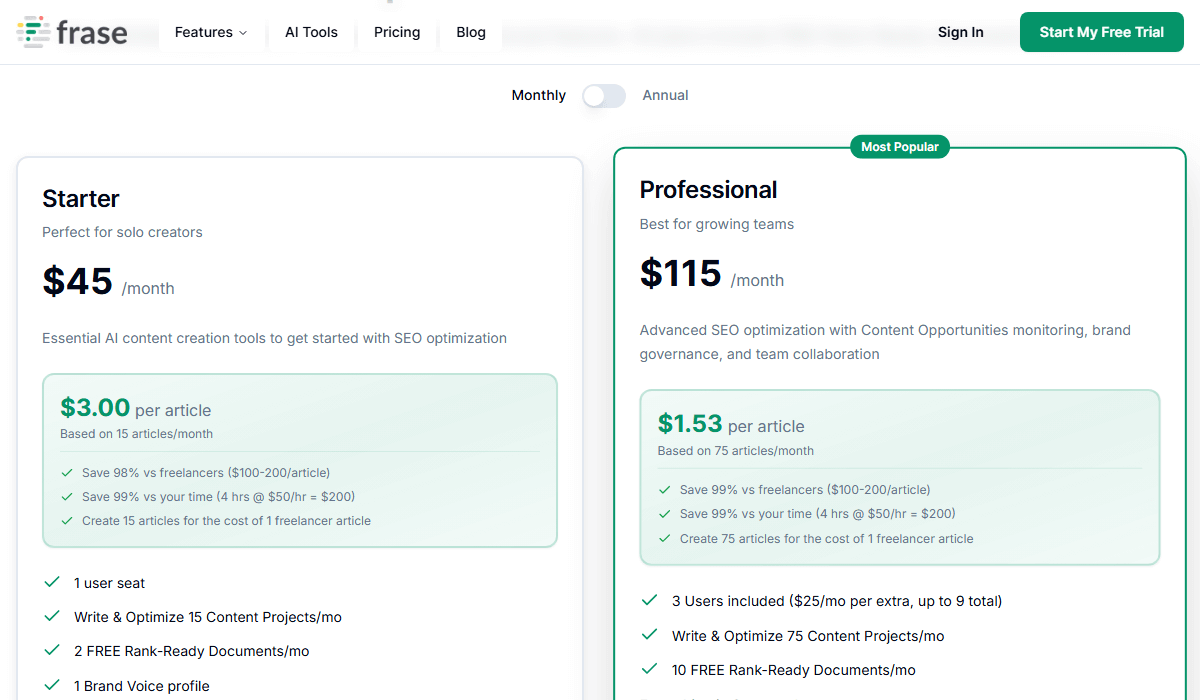Select the Annual billing label

point(665,95)
